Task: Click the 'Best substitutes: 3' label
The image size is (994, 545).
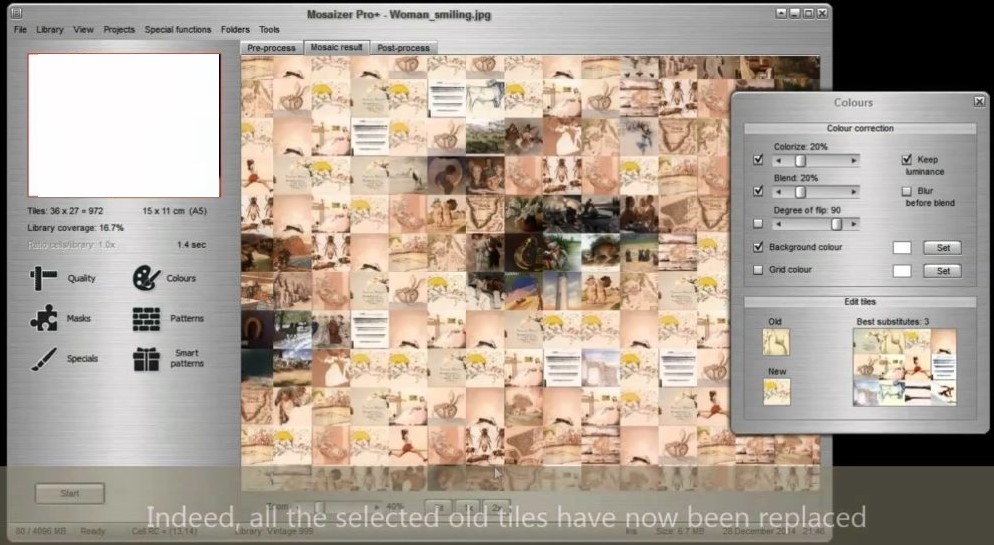Action: point(892,322)
